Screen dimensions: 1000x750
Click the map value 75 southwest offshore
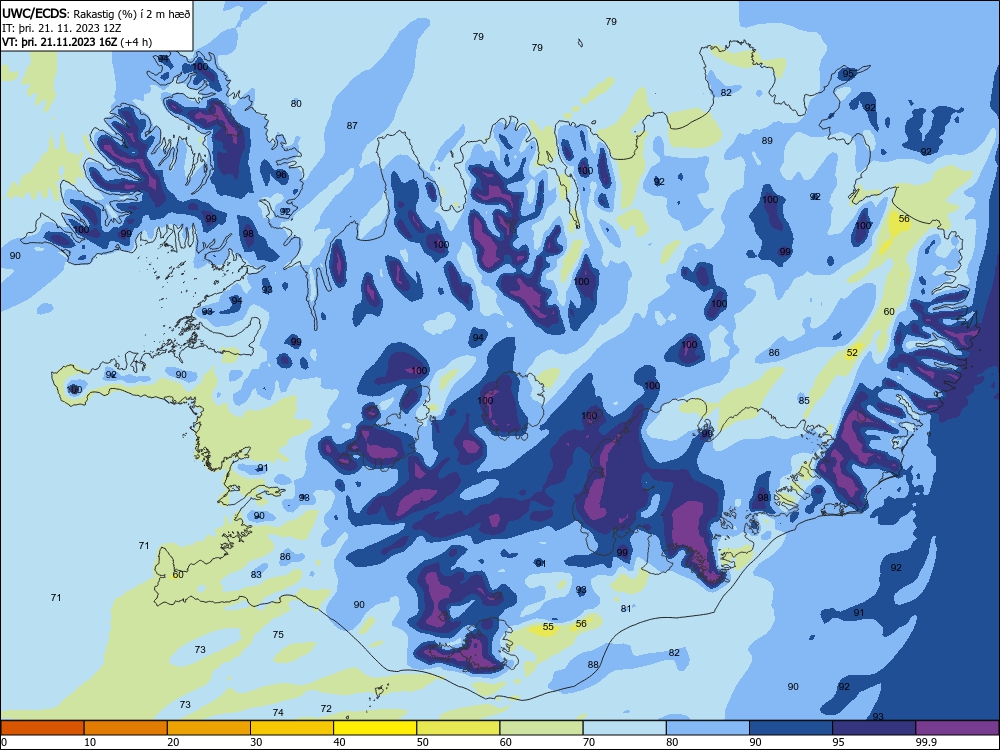coord(278,635)
